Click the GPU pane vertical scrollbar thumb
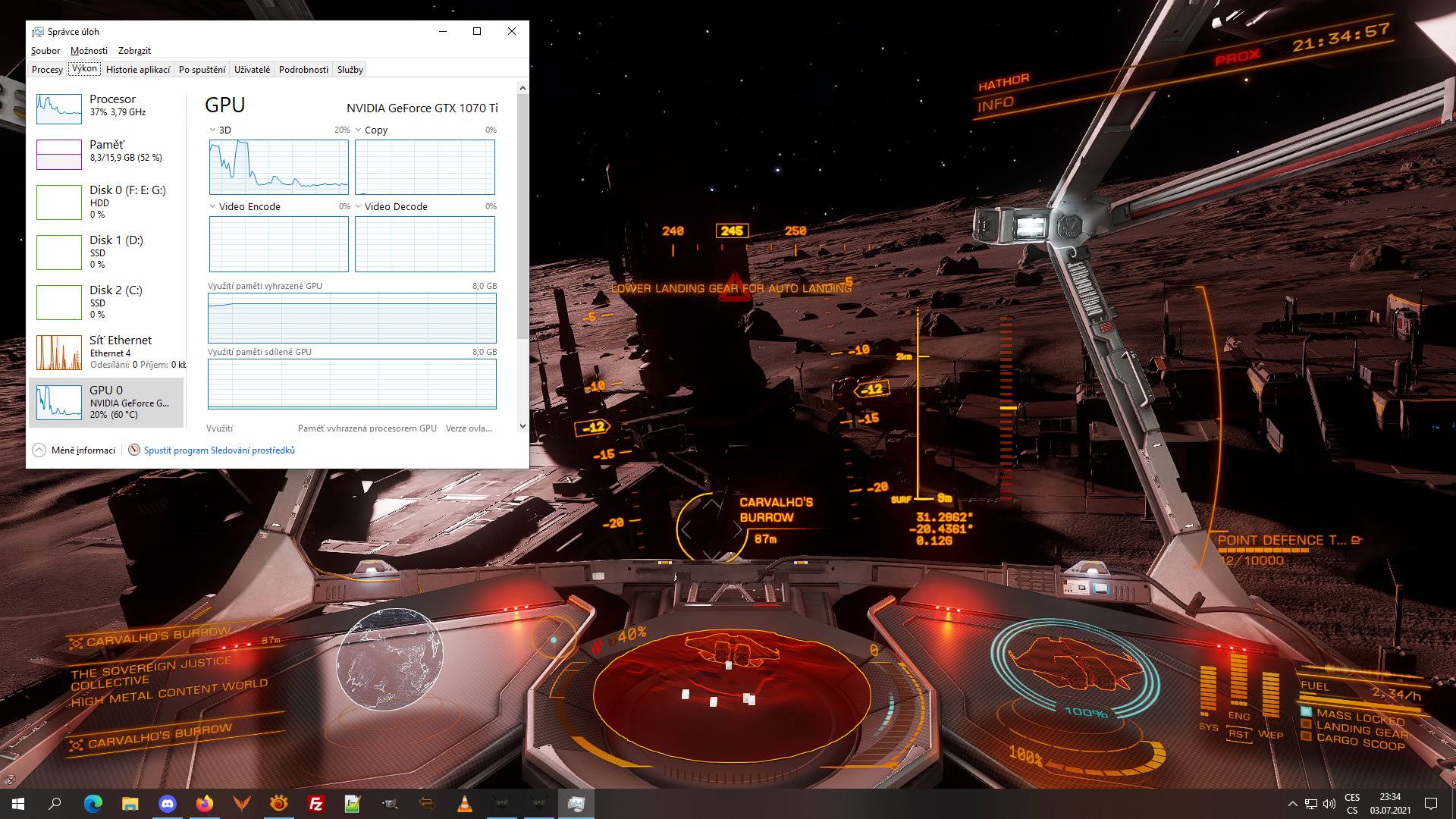This screenshot has width=1456, height=819. point(522,216)
